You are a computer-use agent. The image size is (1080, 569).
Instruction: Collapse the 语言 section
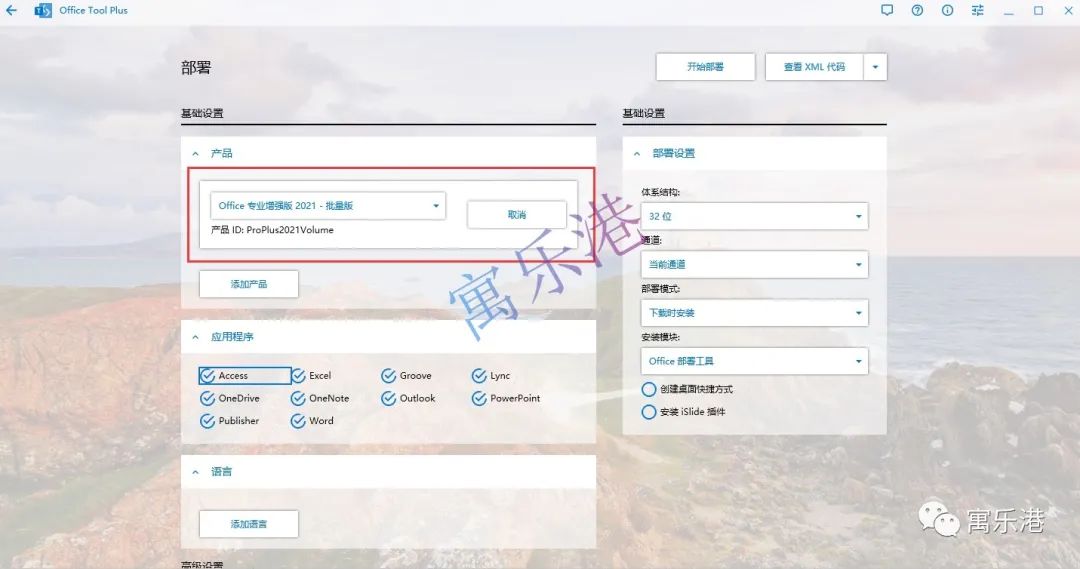(196, 472)
